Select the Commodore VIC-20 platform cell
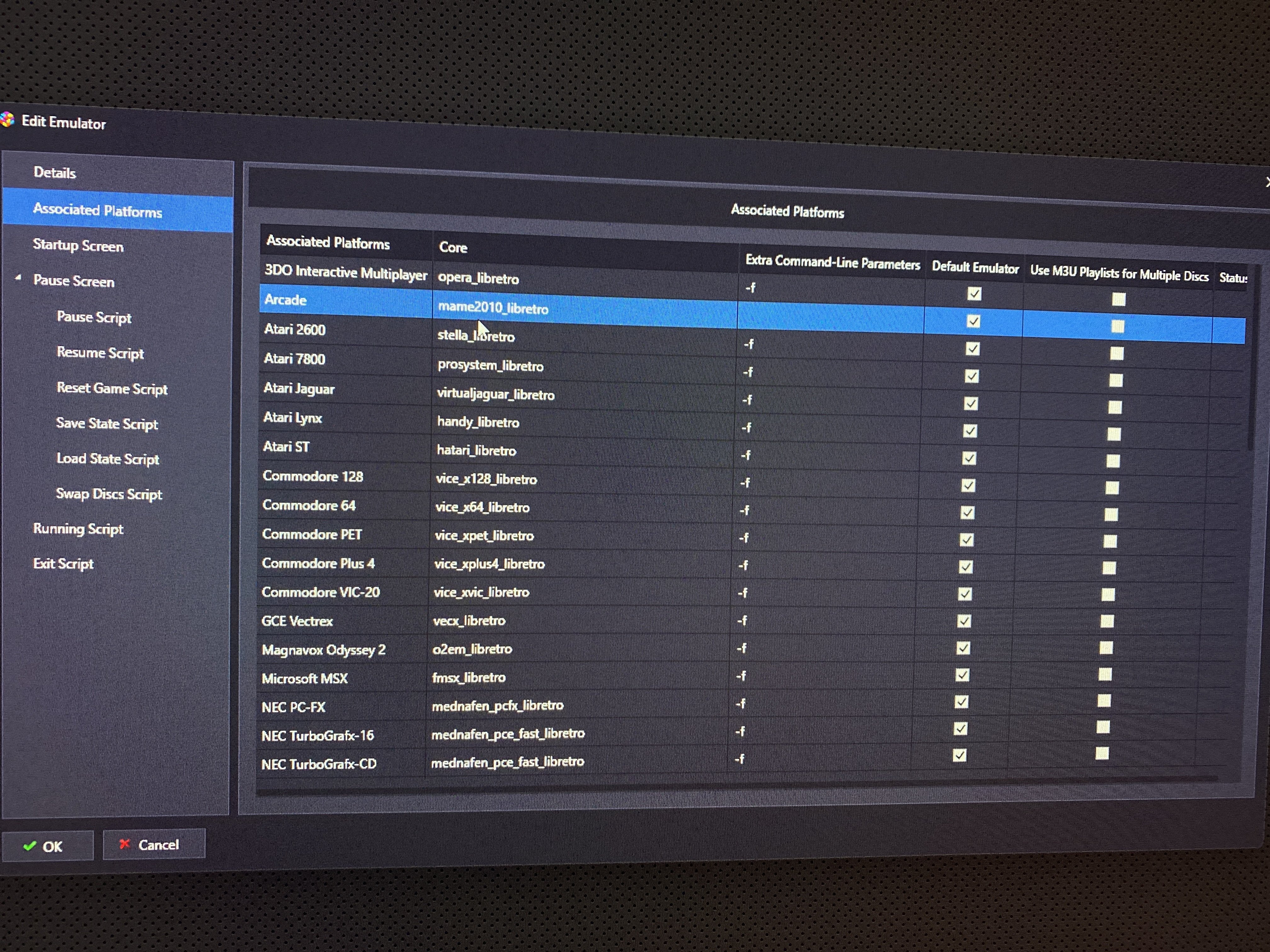Screen dimensions: 1270x952 343,592
